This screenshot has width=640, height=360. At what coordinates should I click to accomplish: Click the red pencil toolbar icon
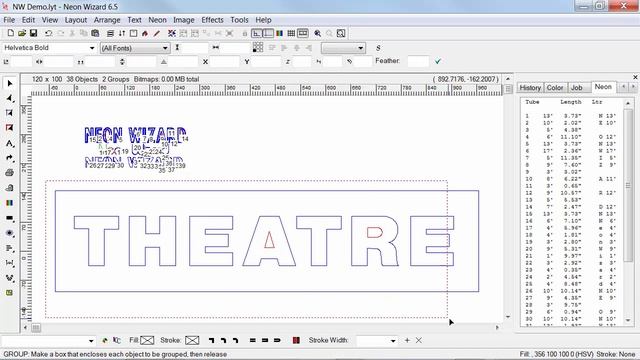point(157,33)
